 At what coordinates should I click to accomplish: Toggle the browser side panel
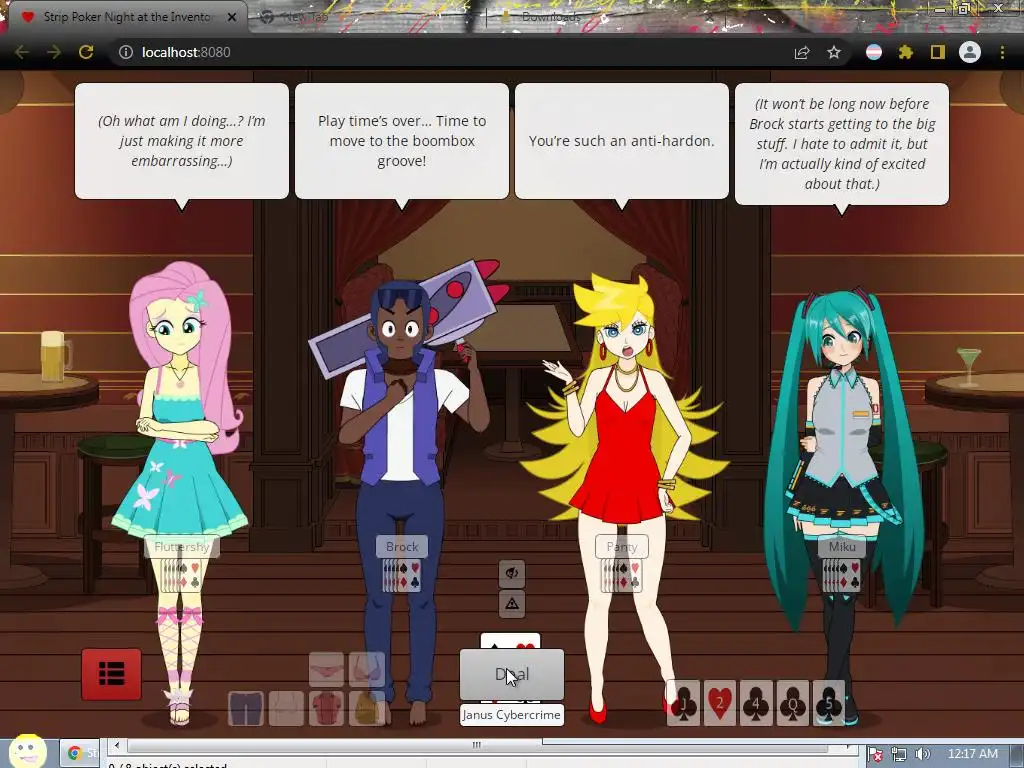(938, 52)
